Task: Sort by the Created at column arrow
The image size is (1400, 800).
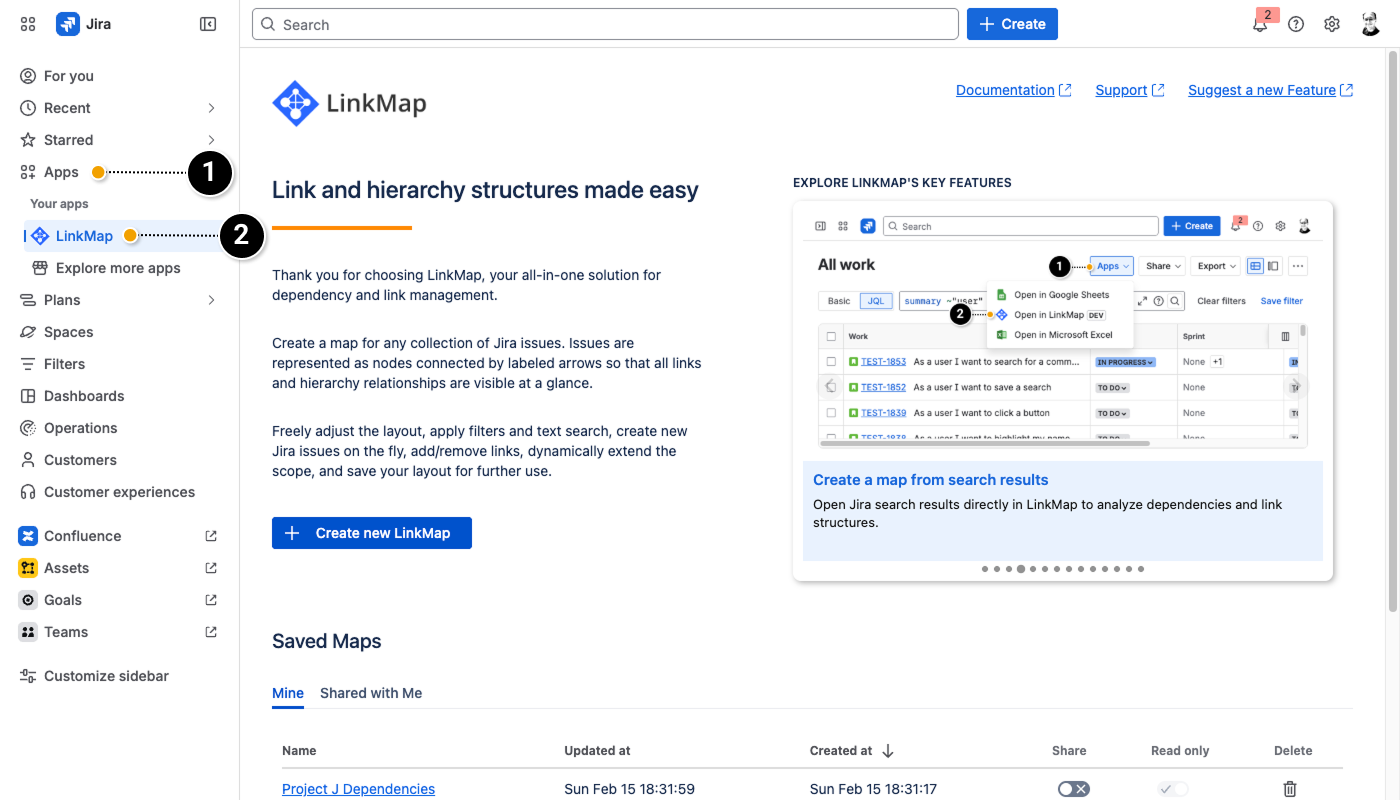Action: (x=887, y=751)
